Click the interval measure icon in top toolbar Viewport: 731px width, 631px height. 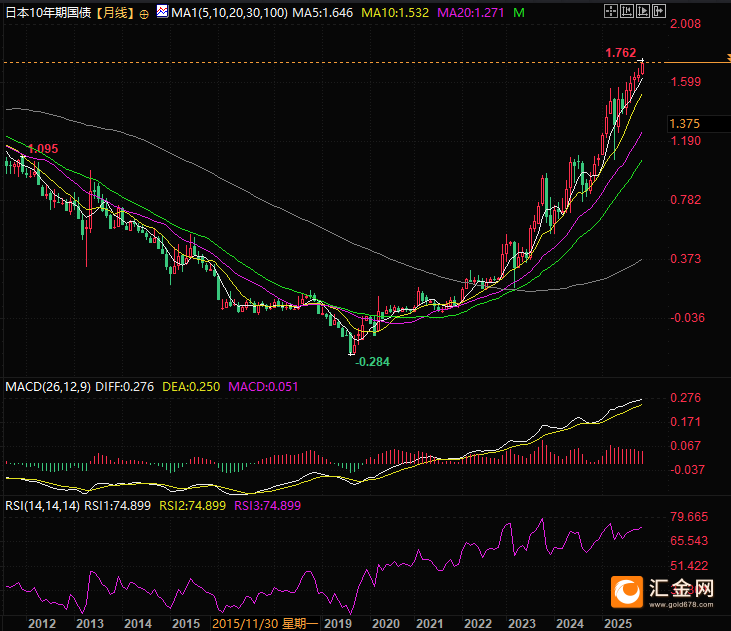tap(627, 10)
